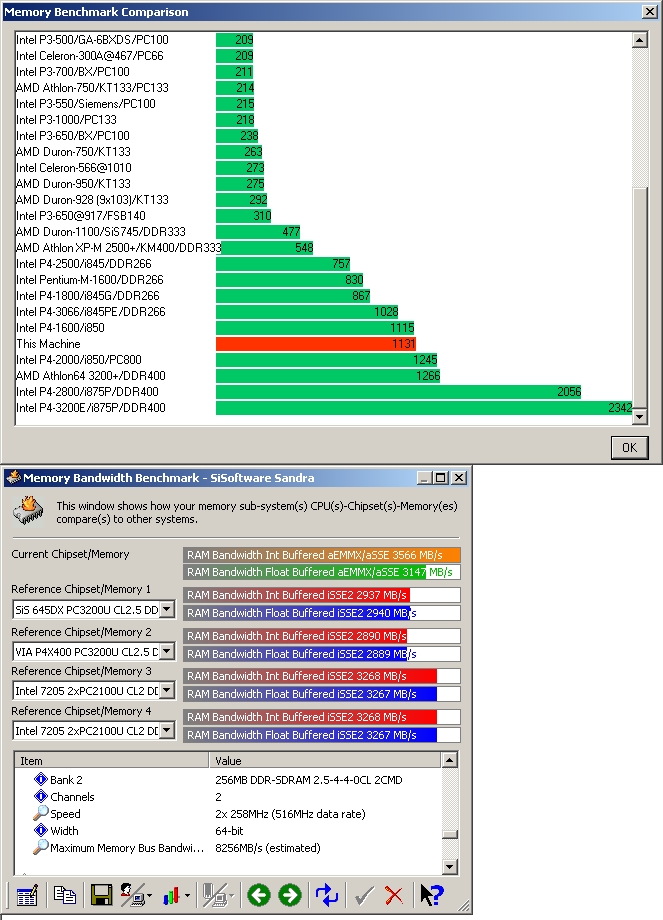Go forward with the green right arrow
Viewport: 663px width, 920px height.
click(x=289, y=895)
